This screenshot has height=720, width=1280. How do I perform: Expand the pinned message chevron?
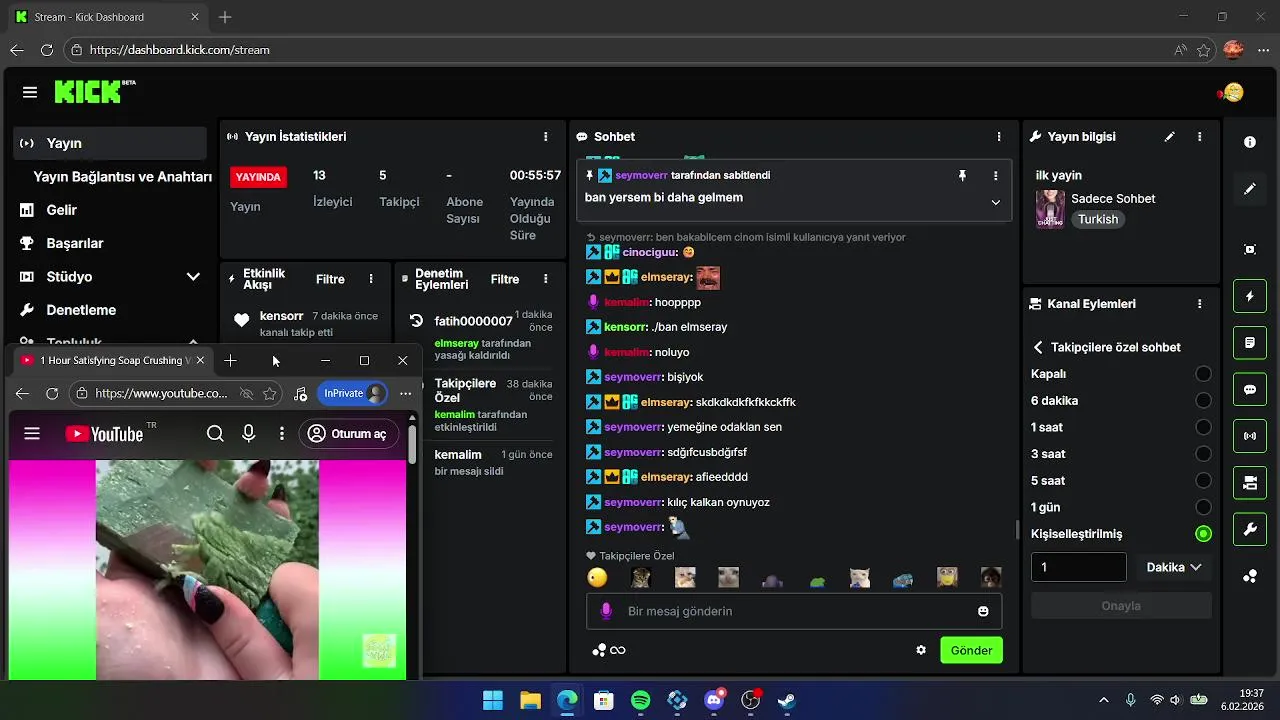995,202
